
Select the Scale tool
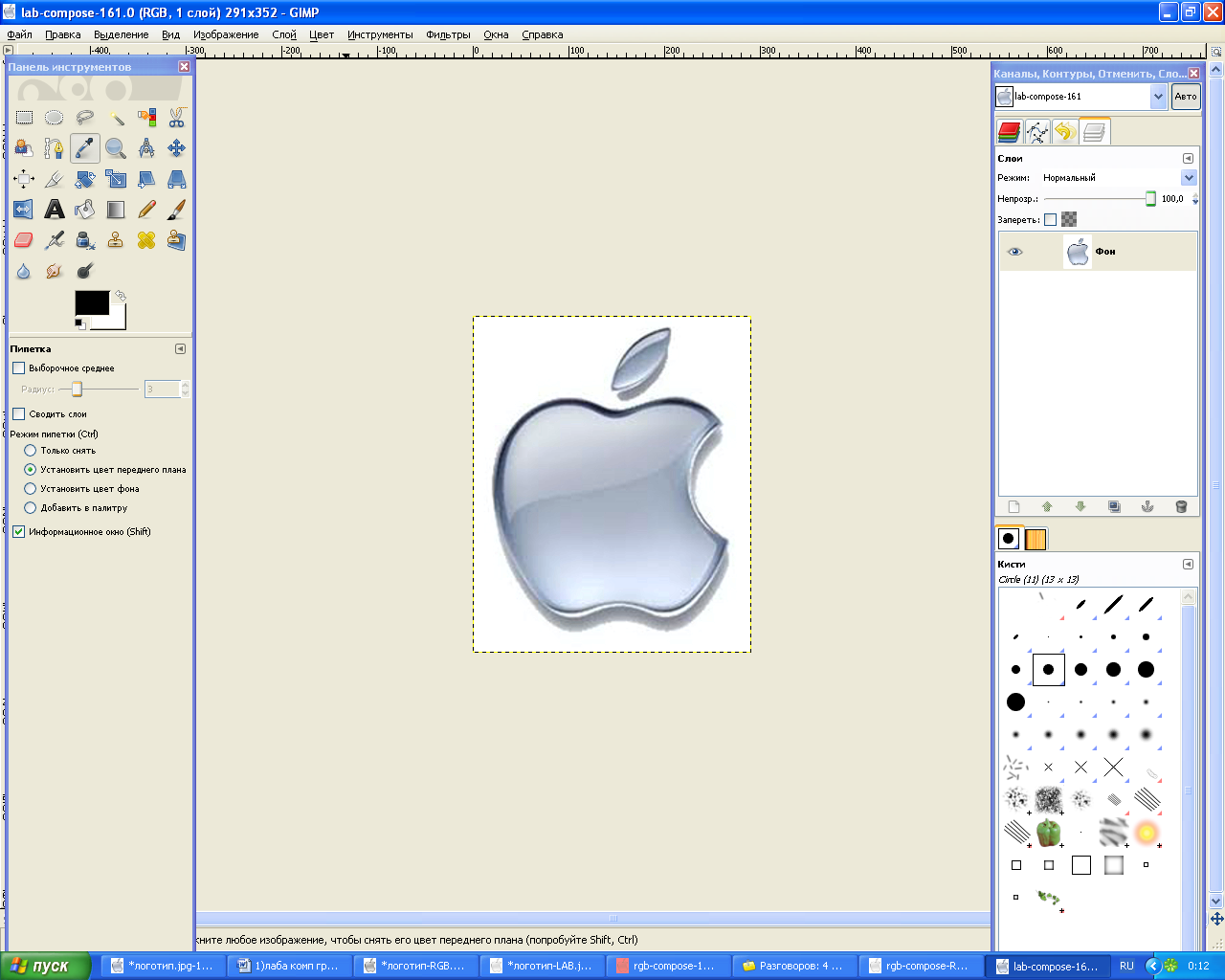pyautogui.click(x=116, y=179)
